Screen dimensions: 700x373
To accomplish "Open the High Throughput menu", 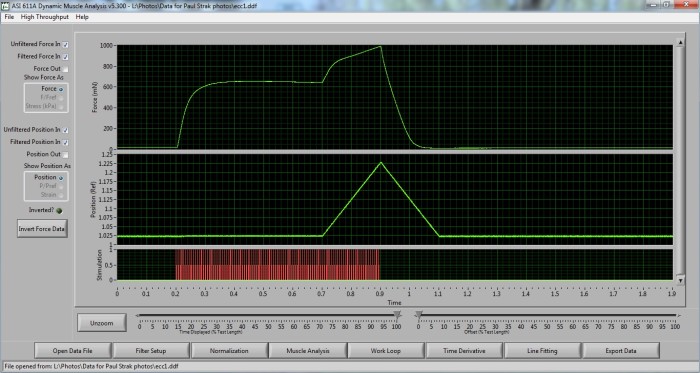I will coord(45,17).
